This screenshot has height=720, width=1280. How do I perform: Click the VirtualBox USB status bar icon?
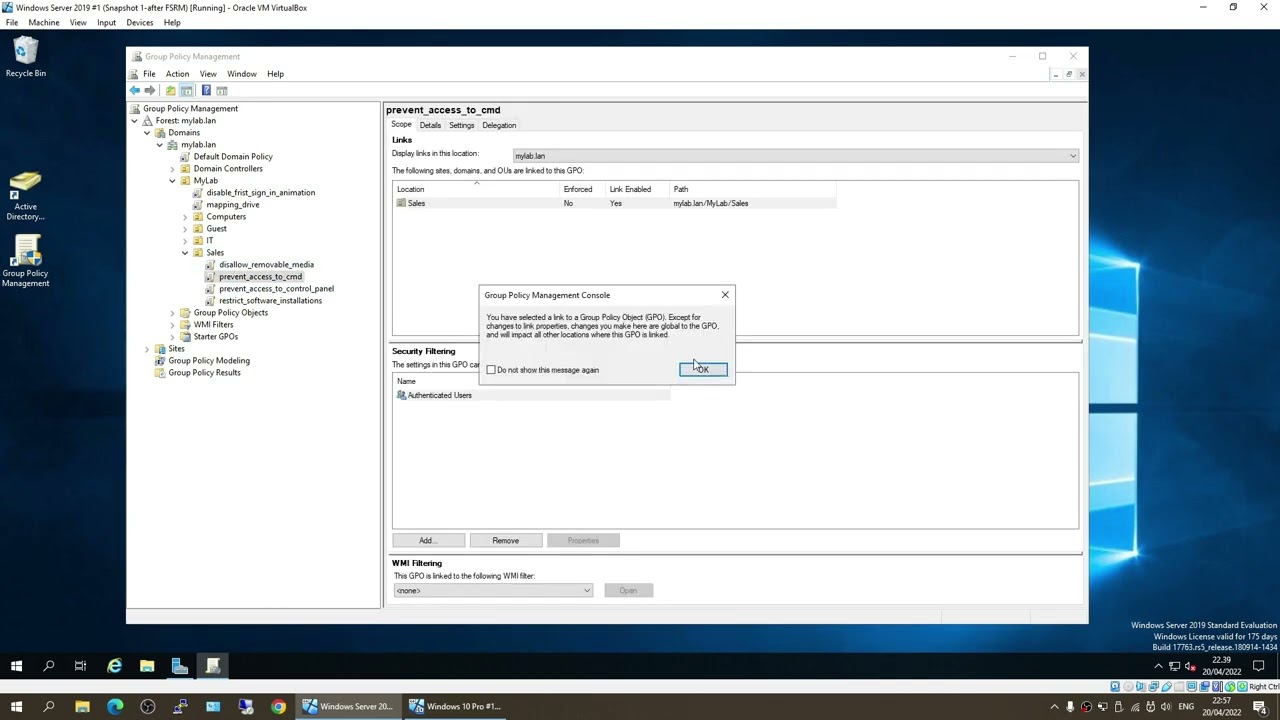point(1168,687)
